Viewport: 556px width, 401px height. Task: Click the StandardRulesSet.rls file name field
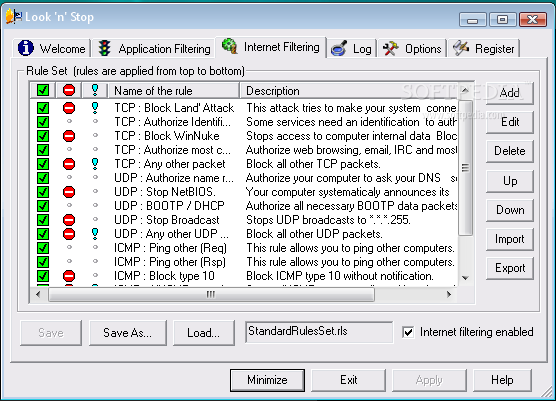(319, 332)
